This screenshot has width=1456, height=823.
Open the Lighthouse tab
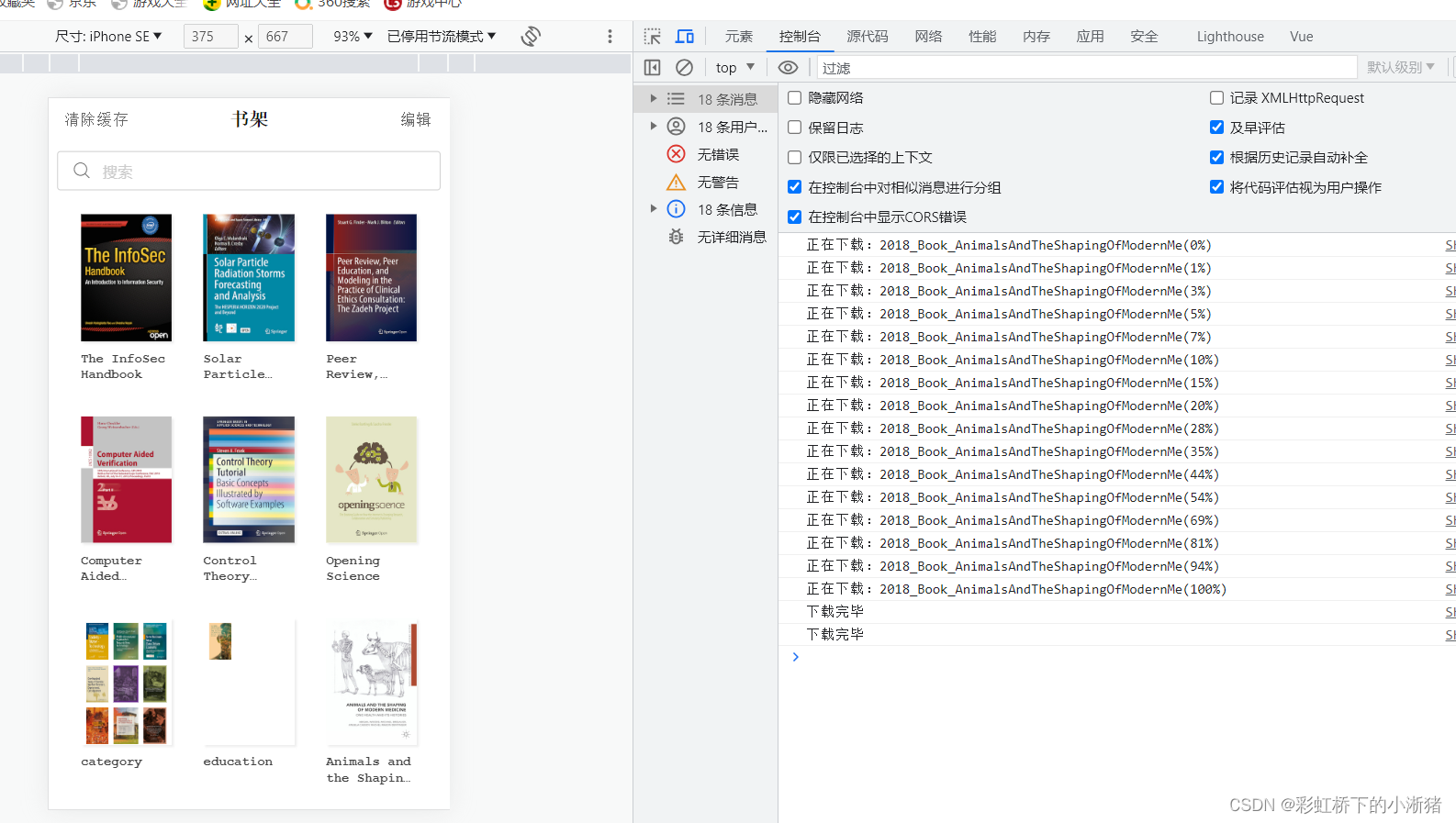(x=1230, y=37)
